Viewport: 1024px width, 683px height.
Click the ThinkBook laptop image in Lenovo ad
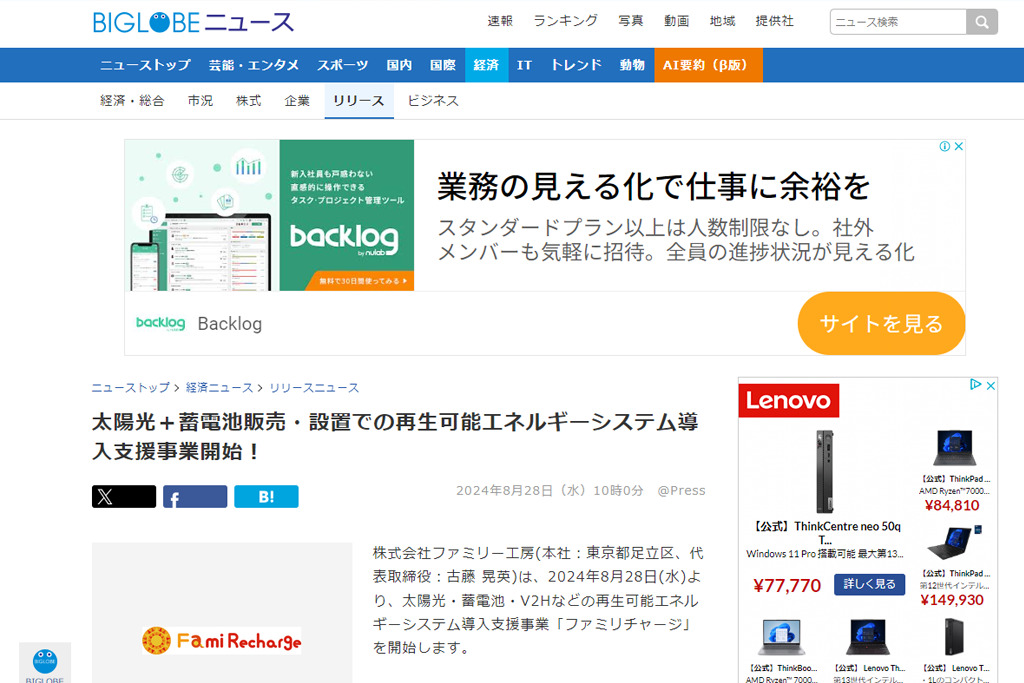pyautogui.click(x=781, y=637)
